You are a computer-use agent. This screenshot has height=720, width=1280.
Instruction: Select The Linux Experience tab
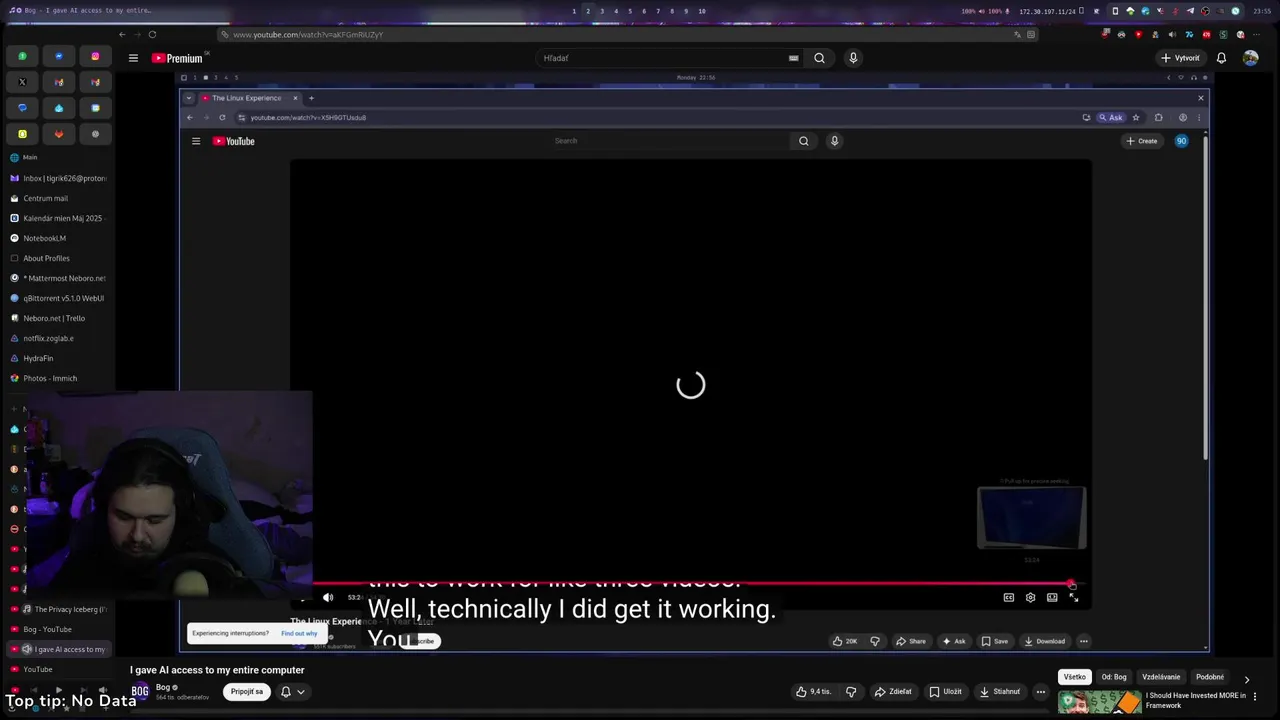(250, 98)
